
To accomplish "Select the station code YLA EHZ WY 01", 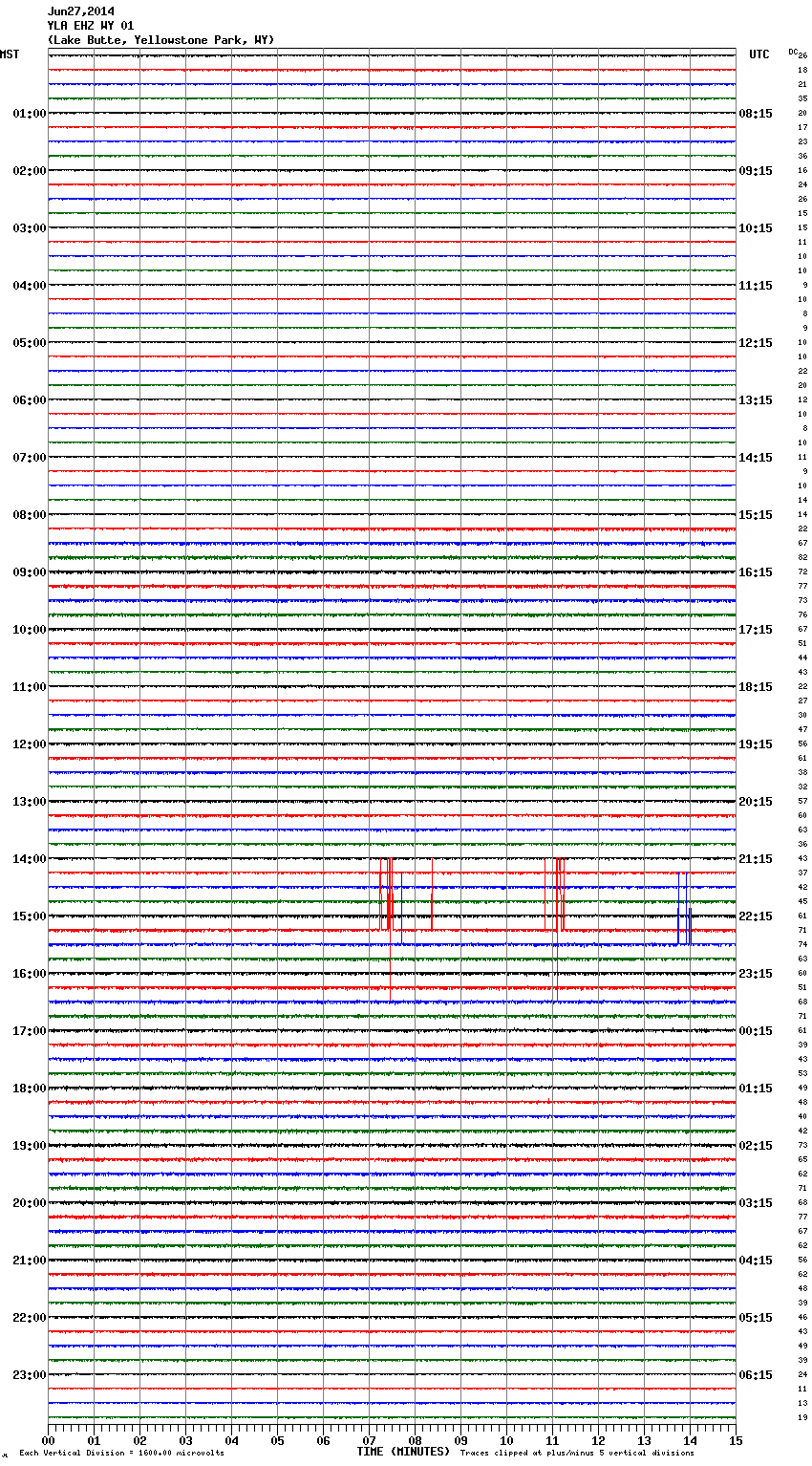I will 91,26.
